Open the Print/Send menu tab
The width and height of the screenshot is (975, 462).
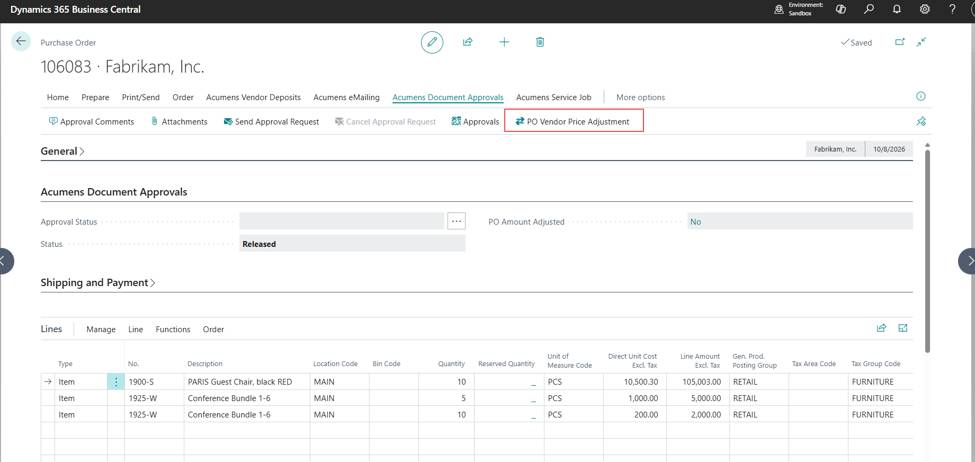point(141,97)
